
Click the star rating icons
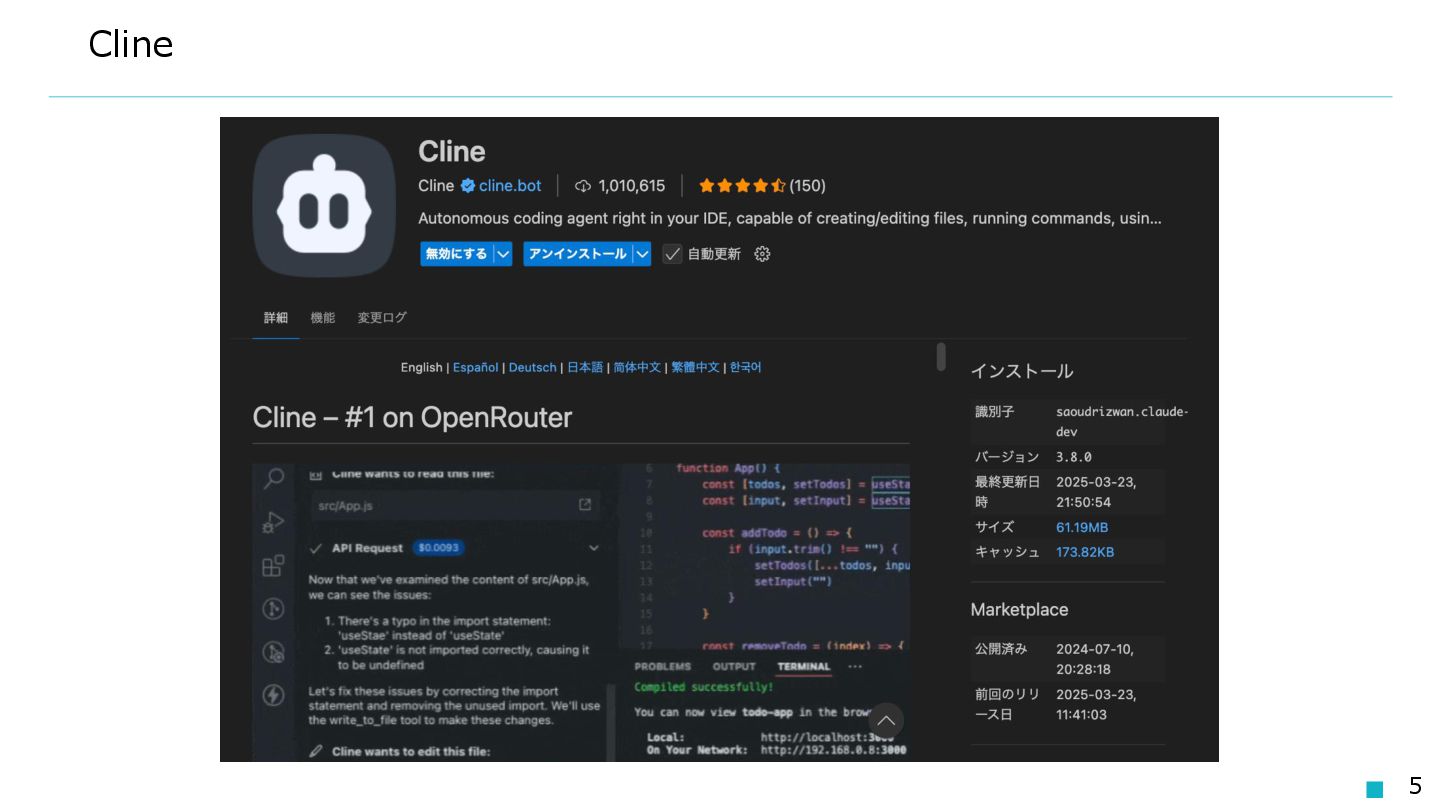[x=742, y=185]
